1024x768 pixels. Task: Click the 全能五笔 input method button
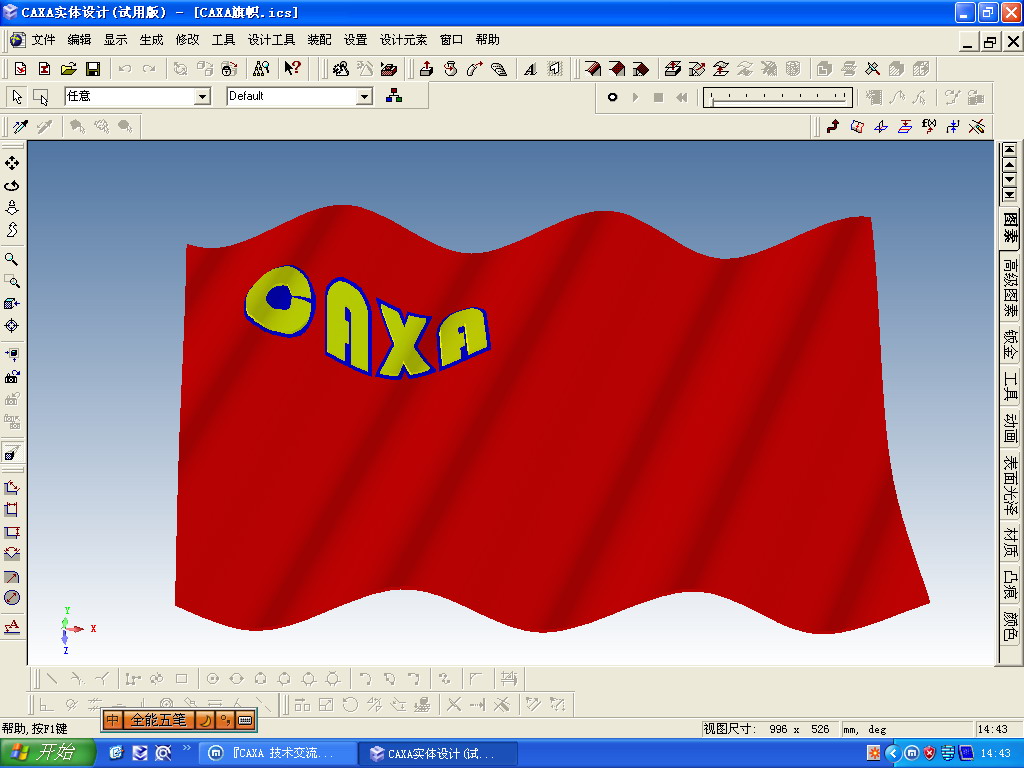[x=159, y=720]
